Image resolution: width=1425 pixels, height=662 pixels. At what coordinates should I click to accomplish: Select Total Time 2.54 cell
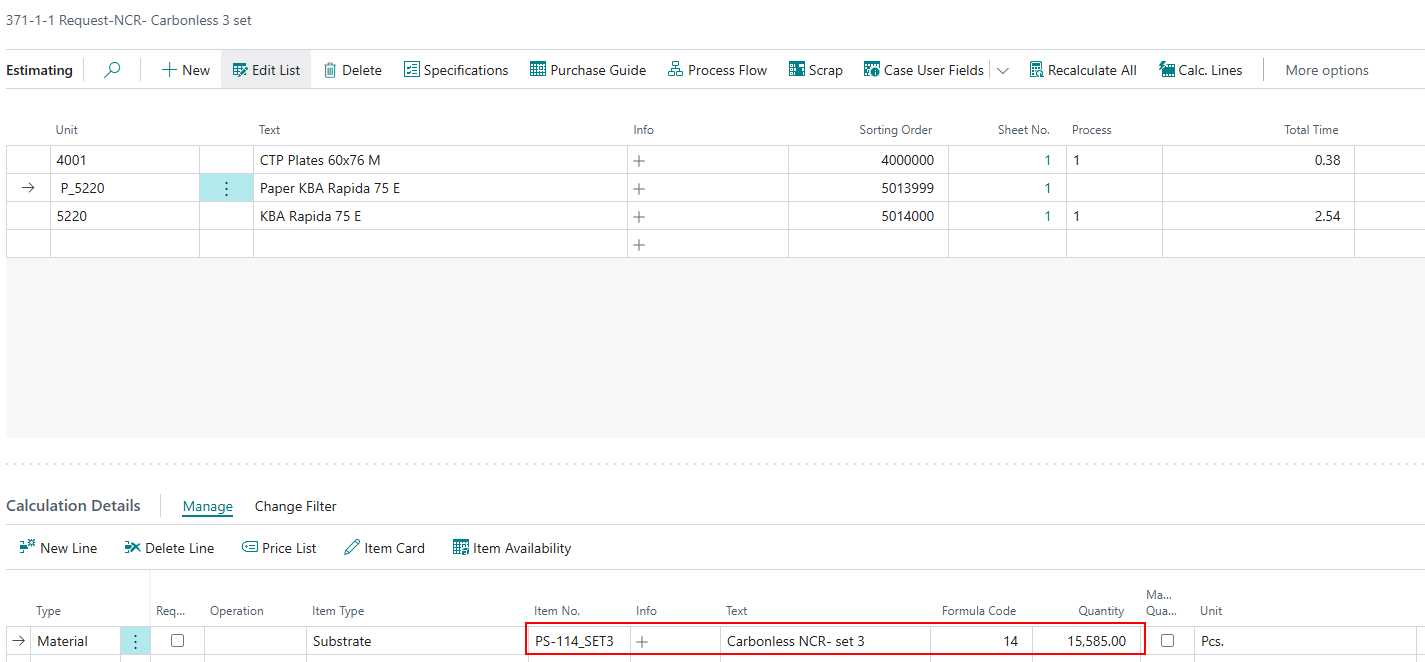1258,216
